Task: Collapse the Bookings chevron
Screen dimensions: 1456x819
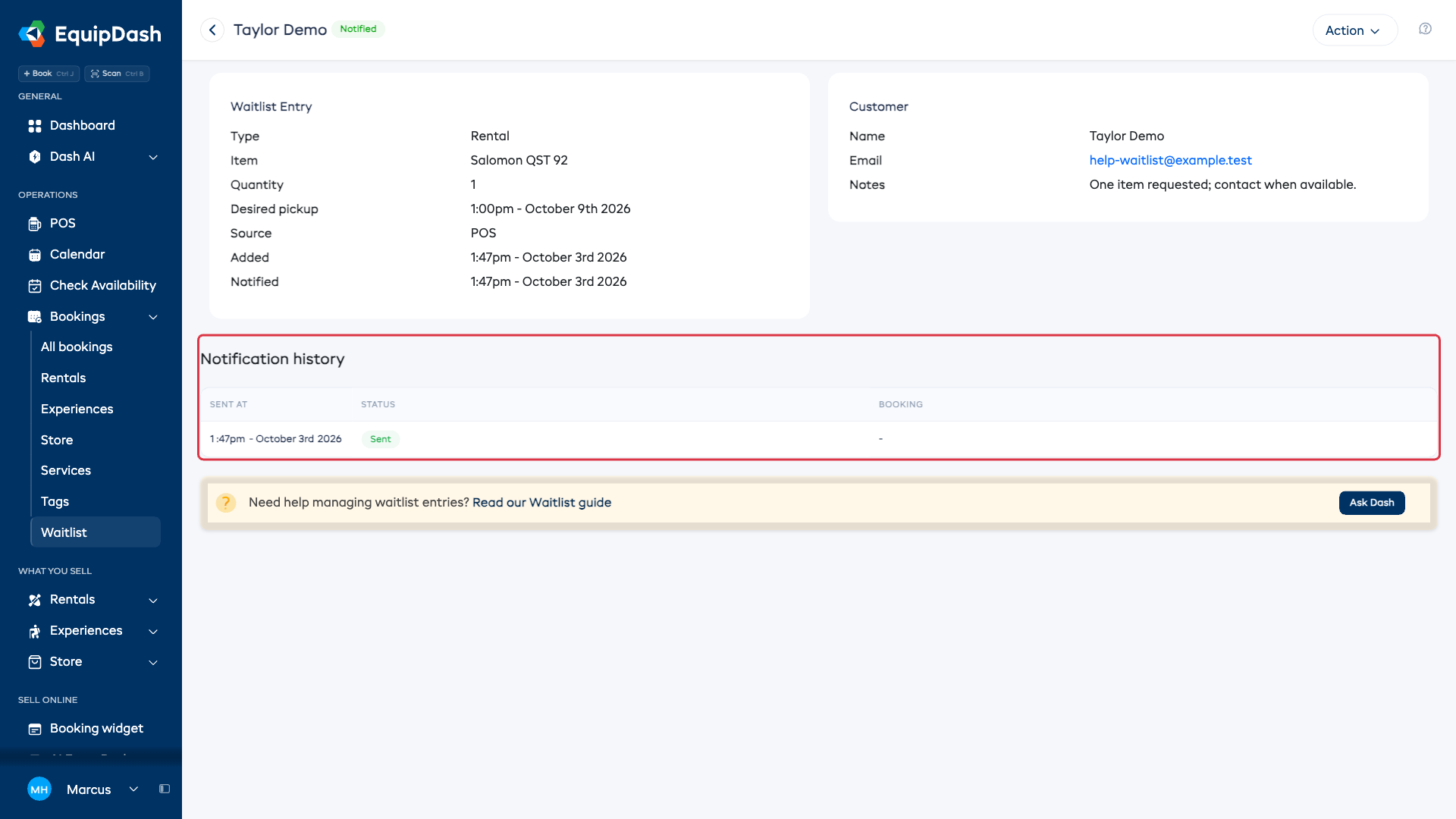Action: (x=153, y=317)
